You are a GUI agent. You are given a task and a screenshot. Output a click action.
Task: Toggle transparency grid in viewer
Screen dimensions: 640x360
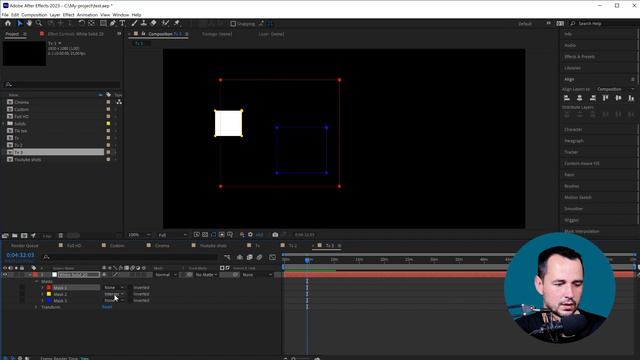pos(205,235)
